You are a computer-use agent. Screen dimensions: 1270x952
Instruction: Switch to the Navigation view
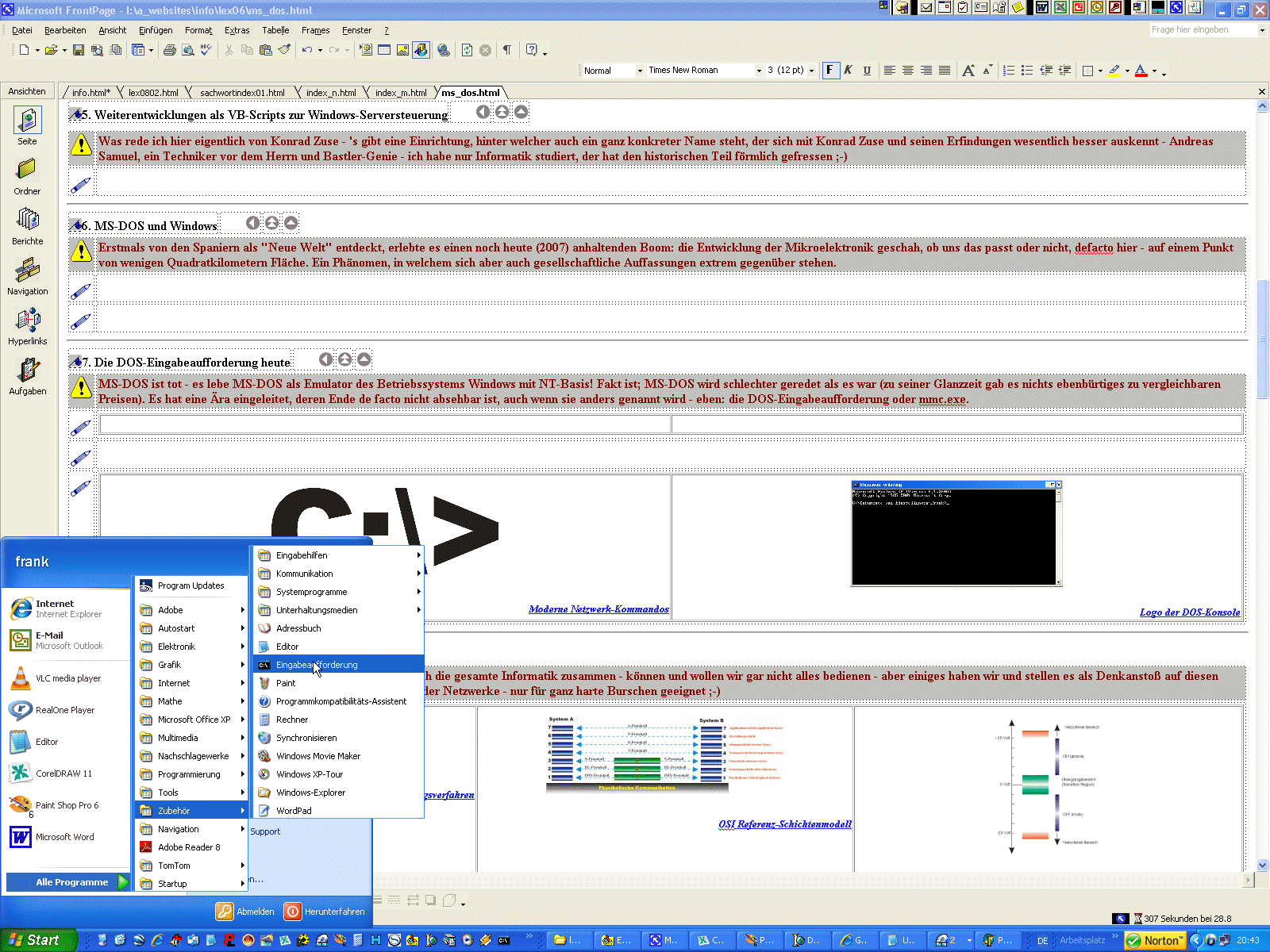point(27,276)
